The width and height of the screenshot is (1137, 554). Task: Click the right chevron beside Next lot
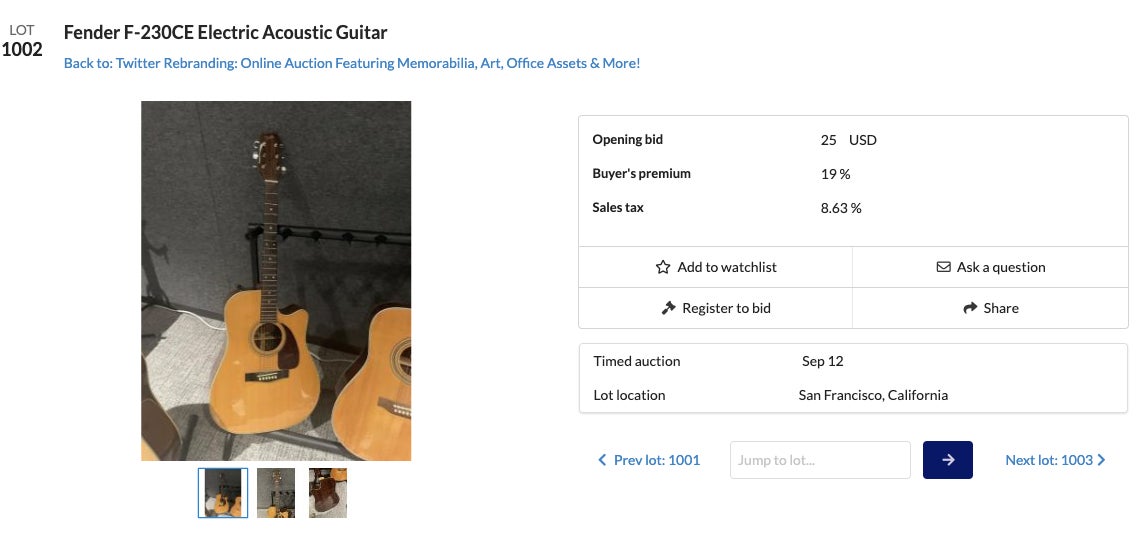pyautogui.click(x=1101, y=460)
